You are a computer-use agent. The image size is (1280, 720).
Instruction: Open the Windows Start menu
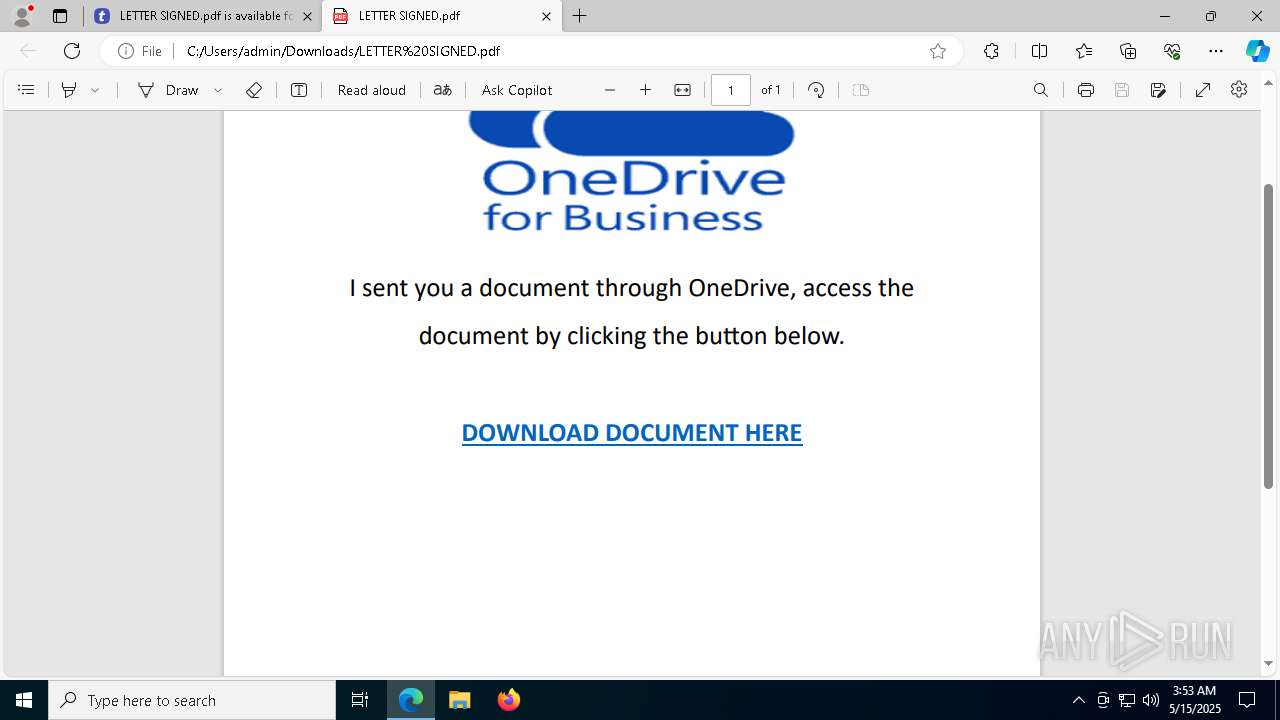tap(24, 700)
